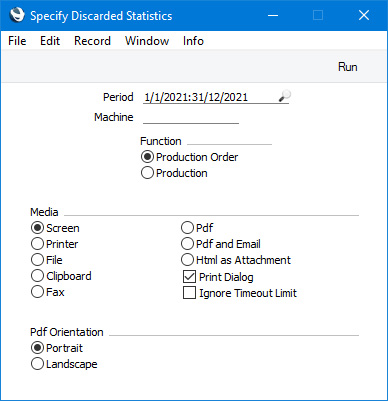Click the app logo in title bar
This screenshot has width=388, height=401.
click(x=17, y=15)
